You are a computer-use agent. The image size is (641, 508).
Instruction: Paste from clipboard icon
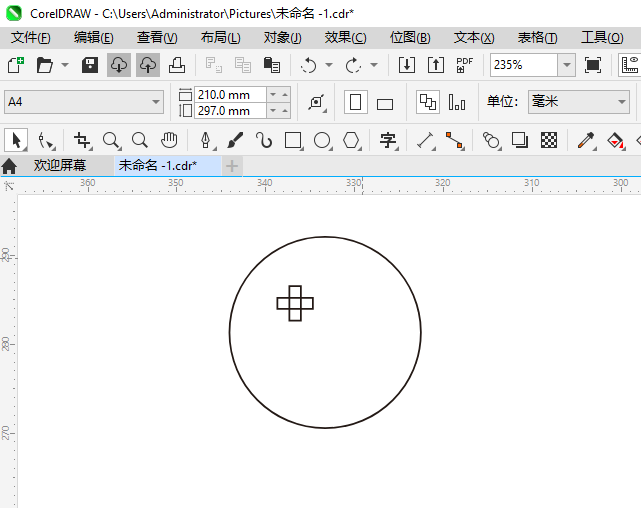[x=271, y=65]
